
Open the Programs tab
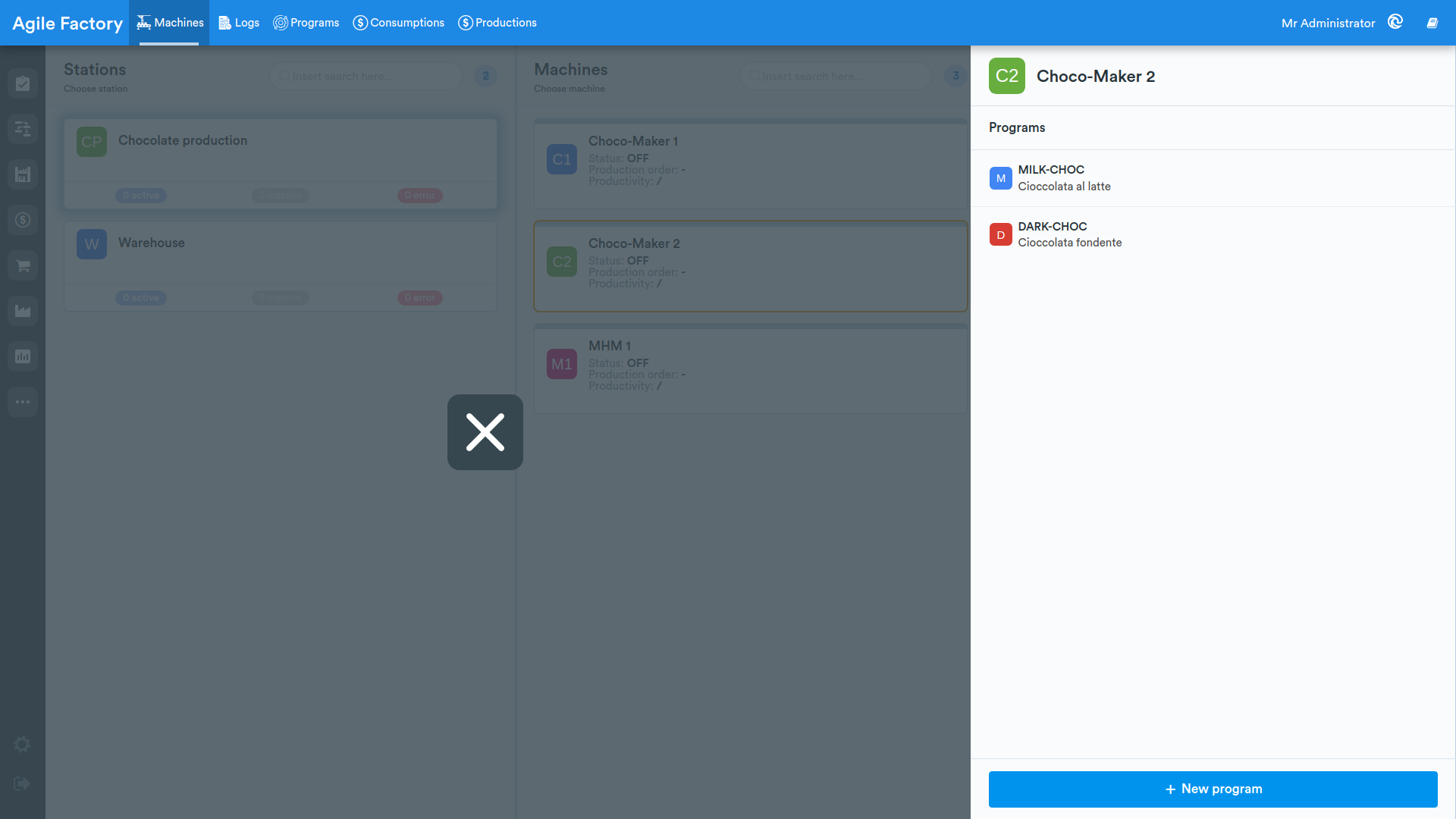[x=306, y=23]
